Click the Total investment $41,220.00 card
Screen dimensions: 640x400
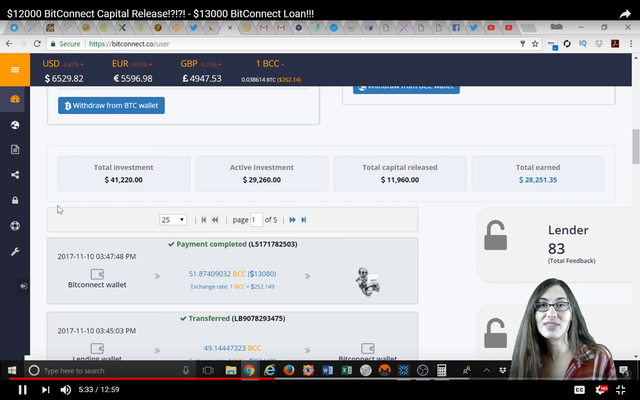pos(124,173)
